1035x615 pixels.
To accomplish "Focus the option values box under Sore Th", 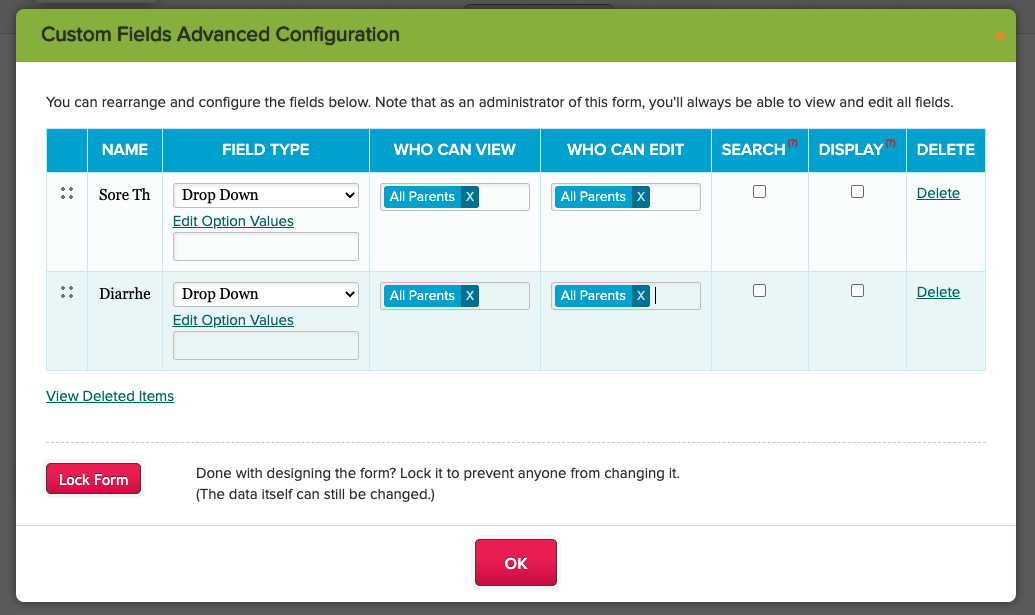I will click(266, 246).
